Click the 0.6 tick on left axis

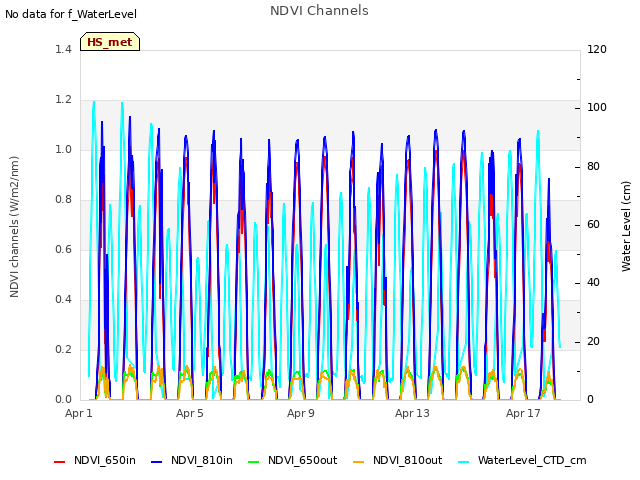(x=63, y=249)
